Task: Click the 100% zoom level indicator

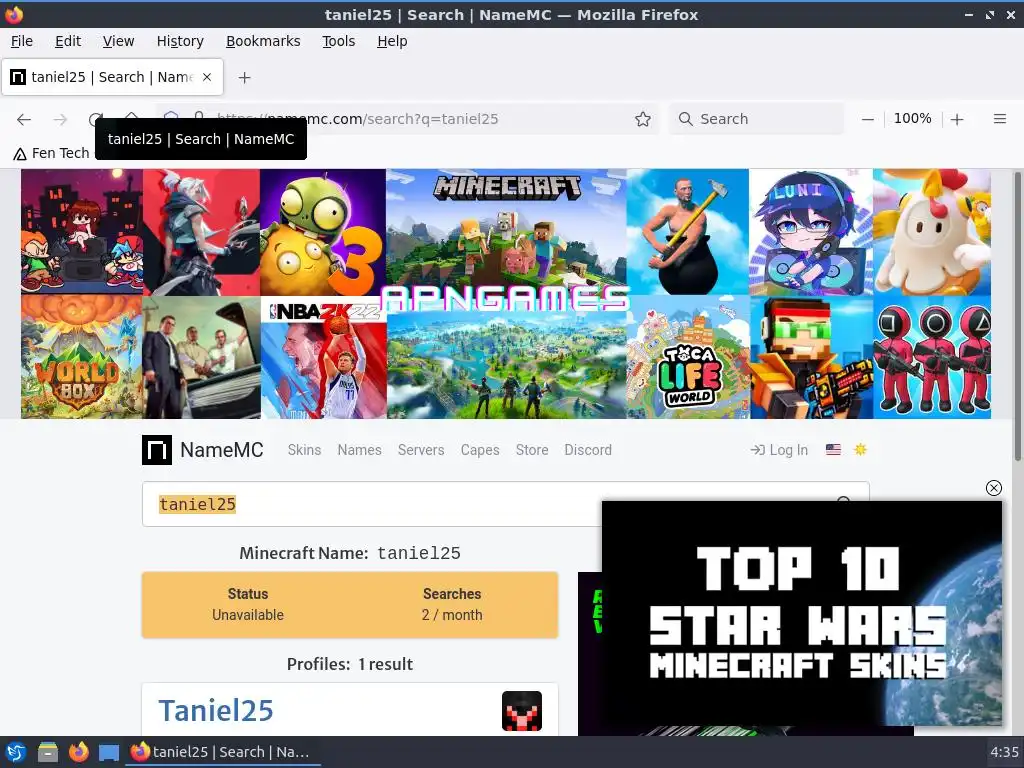Action: pyautogui.click(x=912, y=119)
